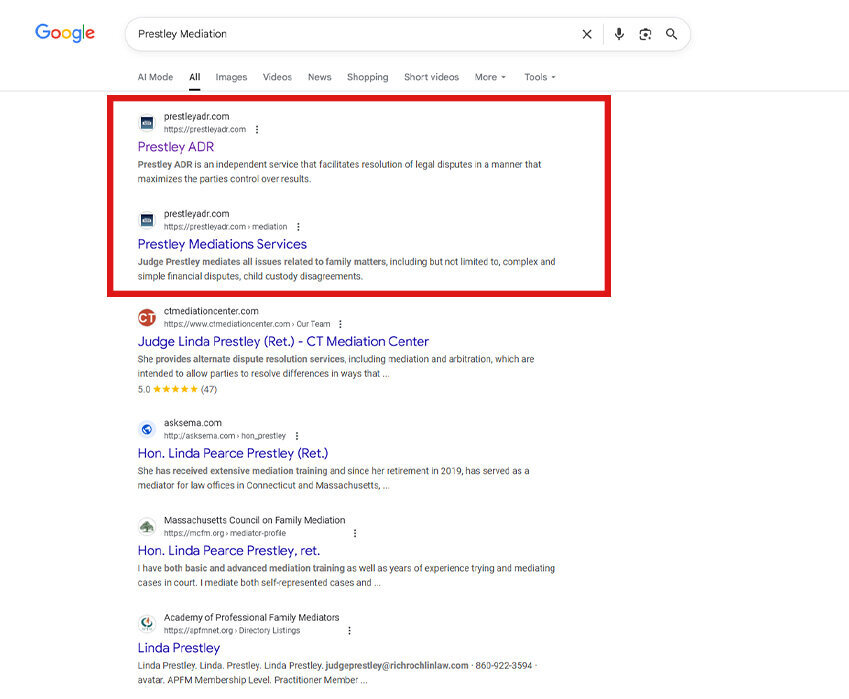Open the Linda Prestley APFM directory link

pyautogui.click(x=179, y=648)
